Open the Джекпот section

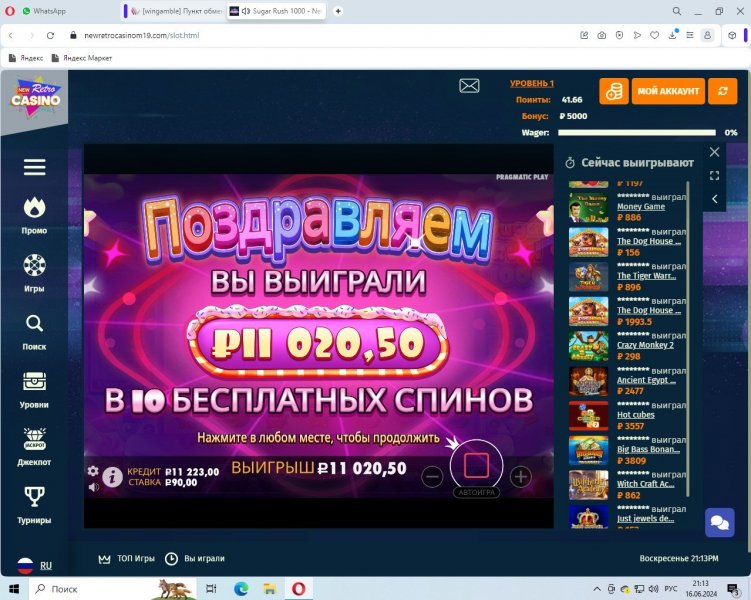pyautogui.click(x=34, y=447)
